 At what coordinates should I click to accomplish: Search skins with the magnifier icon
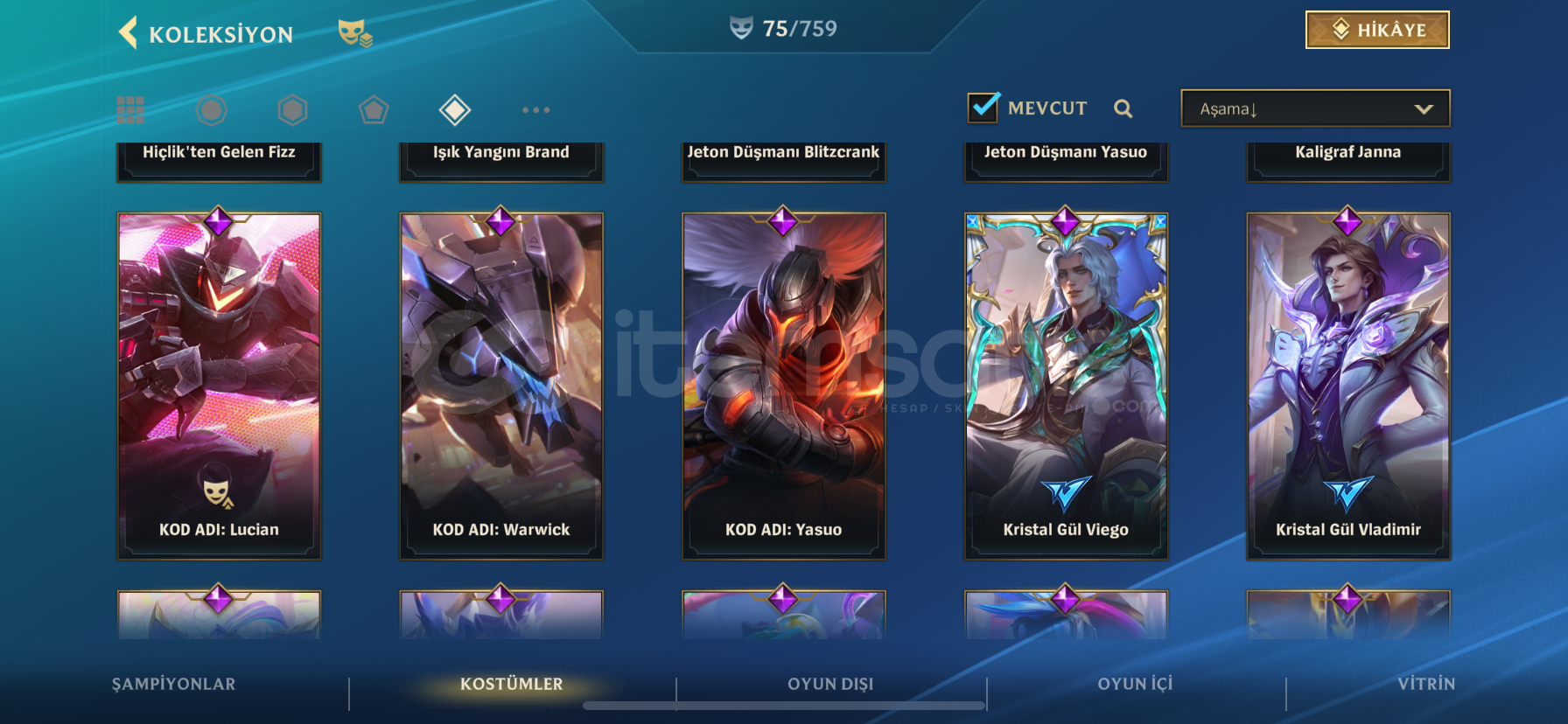[1123, 108]
